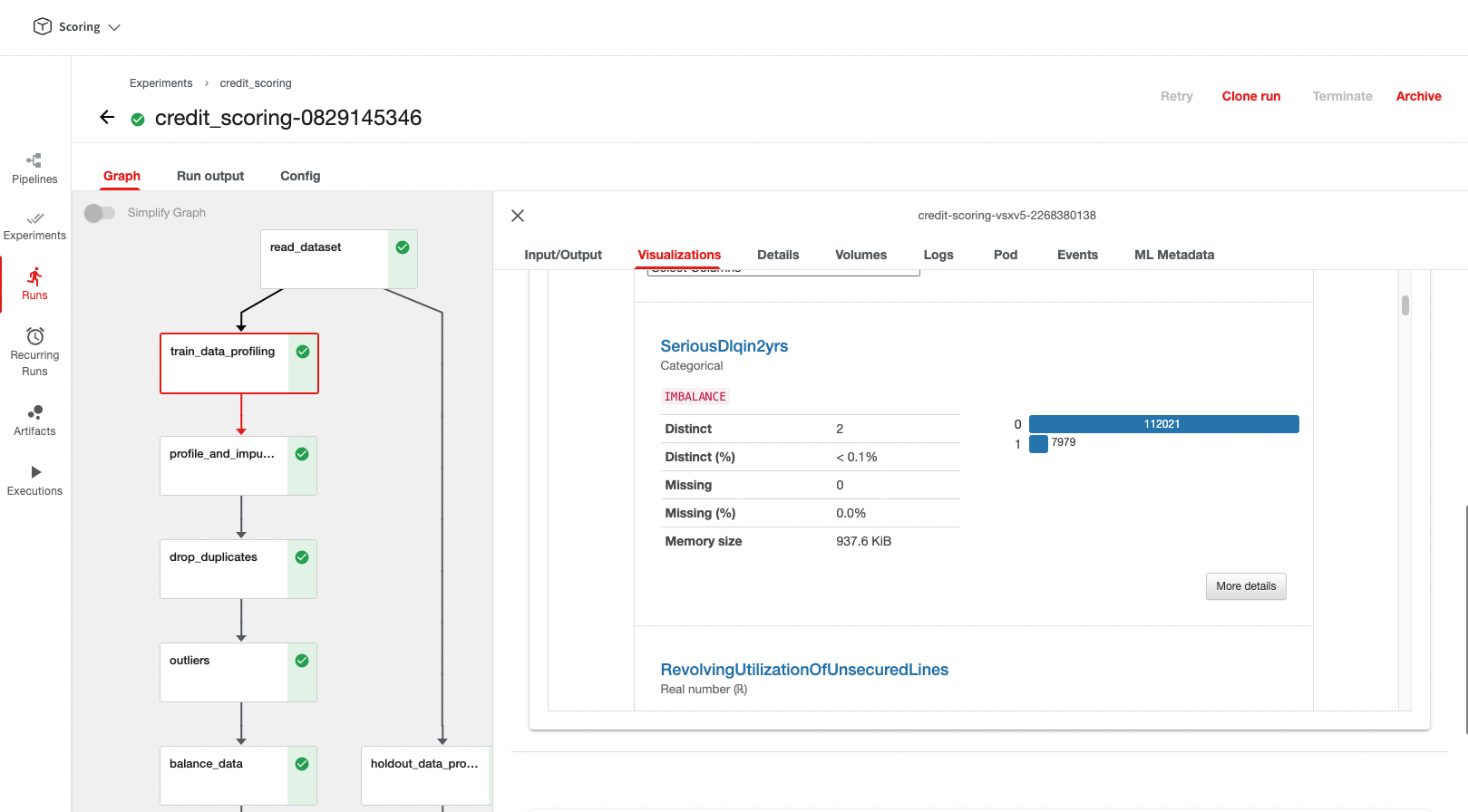Click the Memory size value 937.6 KiB
1468x812 pixels.
[863, 541]
